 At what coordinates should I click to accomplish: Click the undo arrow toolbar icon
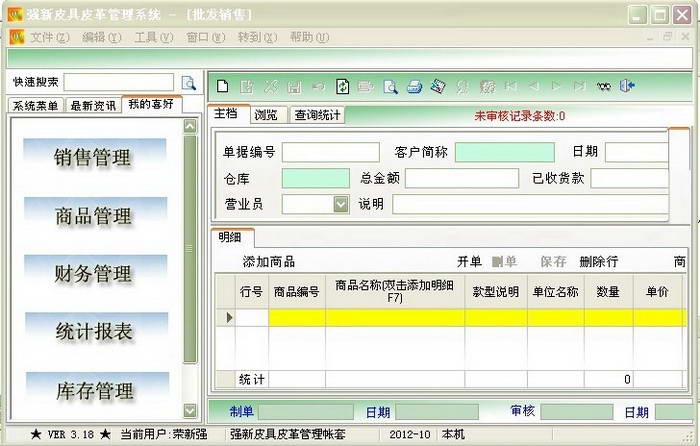(318, 86)
